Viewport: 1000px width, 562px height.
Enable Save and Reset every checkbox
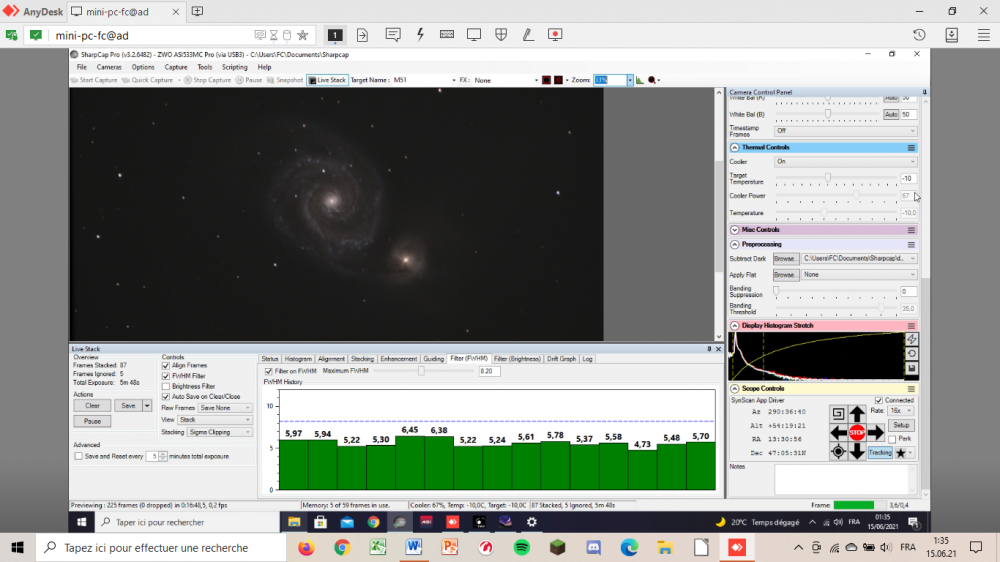click(78, 457)
